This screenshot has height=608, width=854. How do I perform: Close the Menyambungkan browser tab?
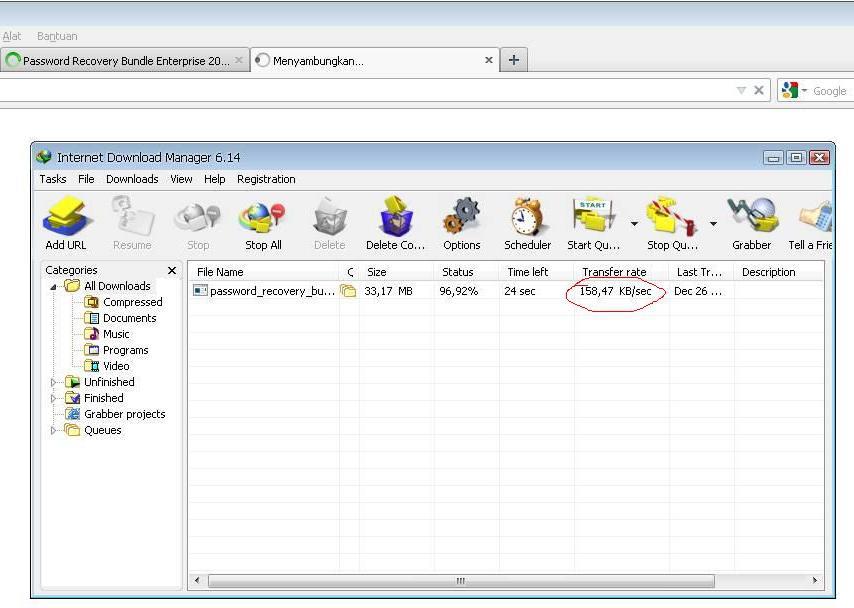[489, 60]
